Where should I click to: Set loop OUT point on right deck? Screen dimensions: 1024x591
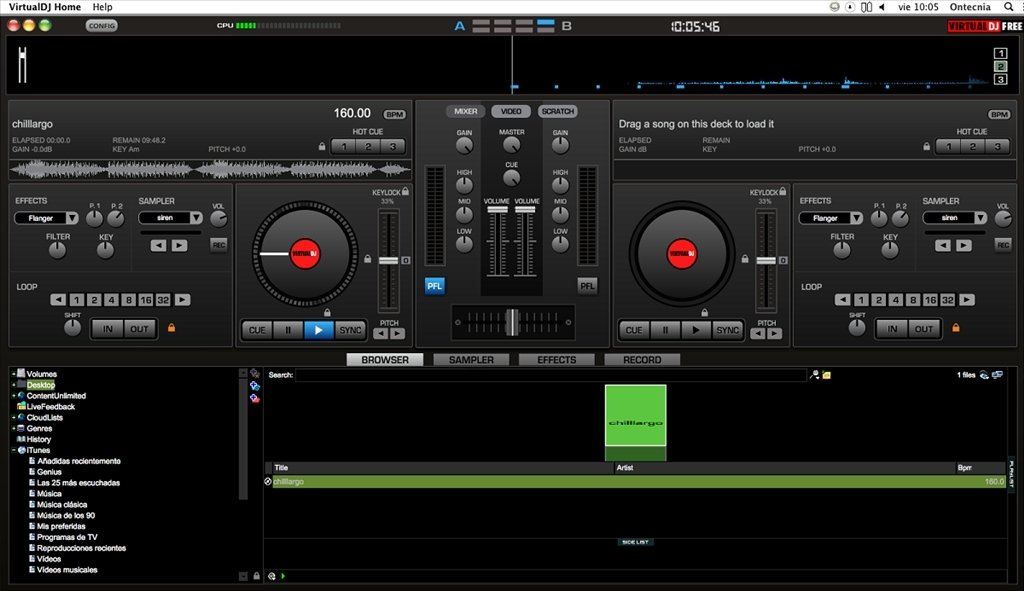pyautogui.click(x=923, y=328)
